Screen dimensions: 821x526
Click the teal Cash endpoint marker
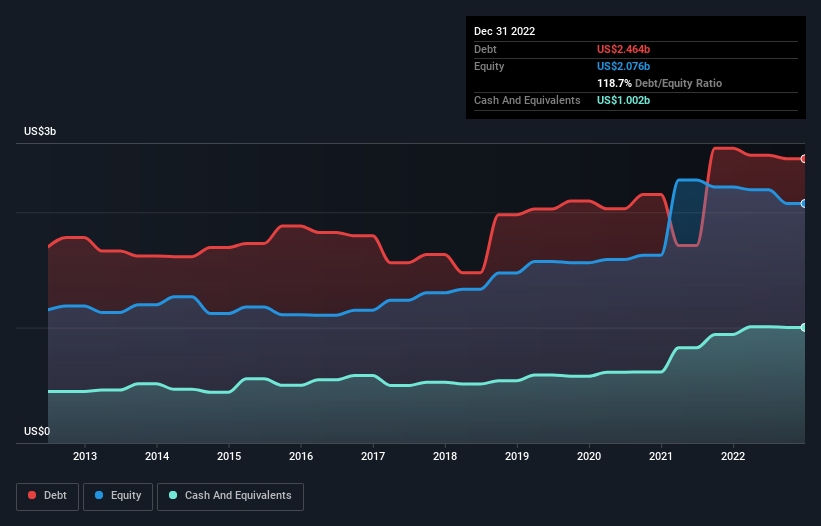point(804,328)
